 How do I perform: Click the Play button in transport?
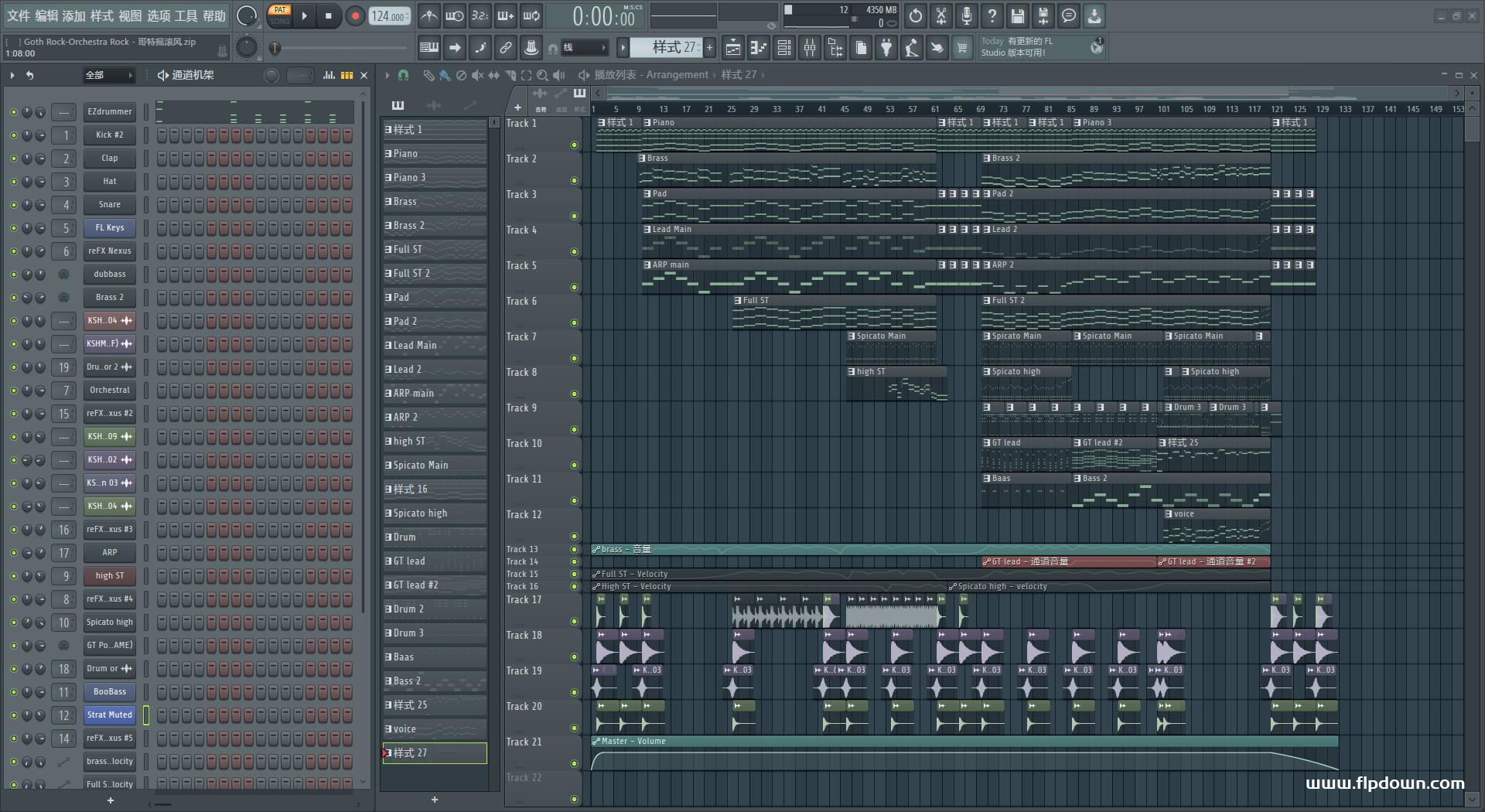pos(304,15)
